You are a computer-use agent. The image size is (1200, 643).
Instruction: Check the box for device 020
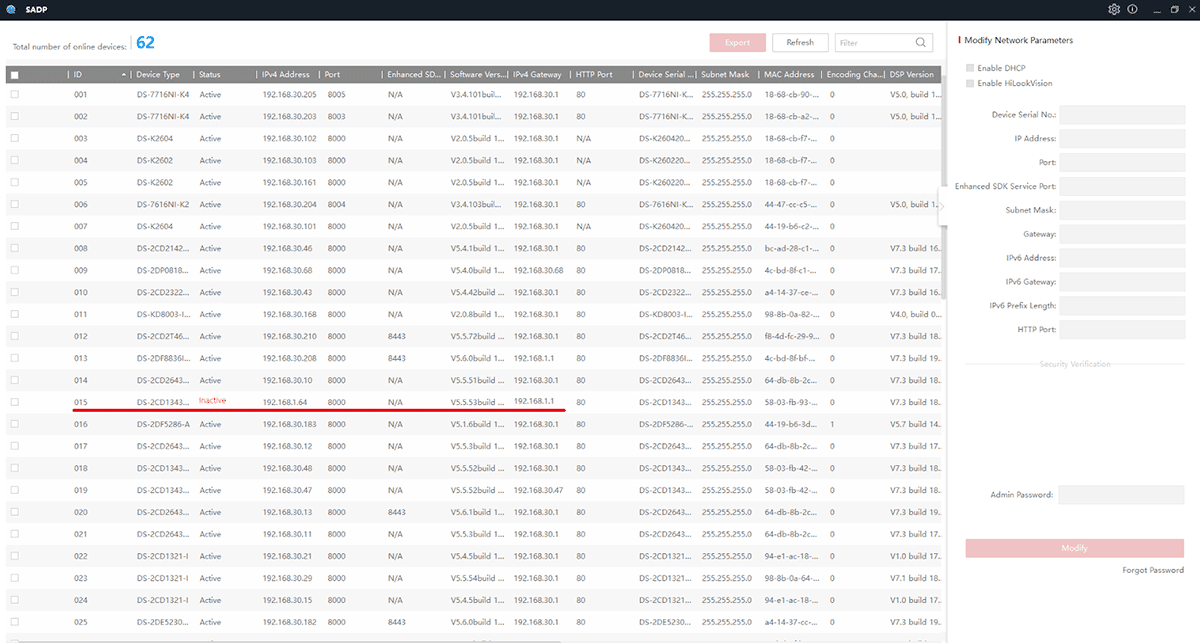click(x=14, y=512)
